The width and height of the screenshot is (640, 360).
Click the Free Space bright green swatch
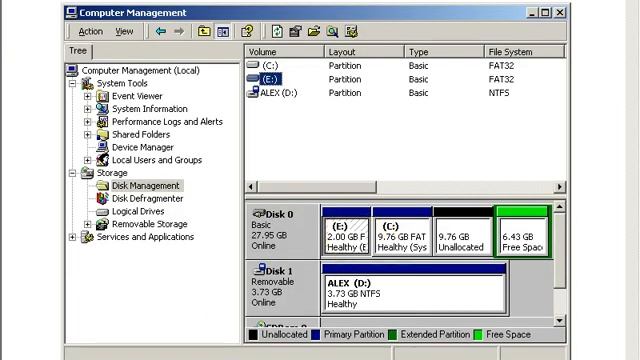pyautogui.click(x=478, y=335)
